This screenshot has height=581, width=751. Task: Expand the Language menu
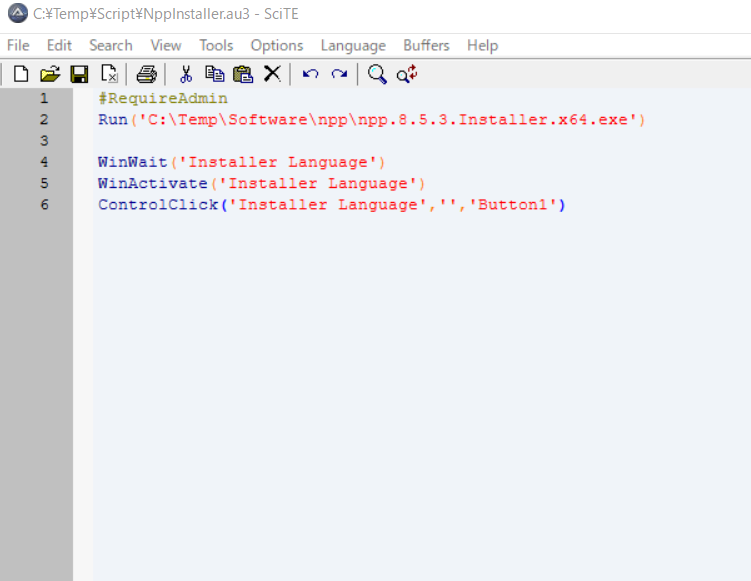point(353,45)
